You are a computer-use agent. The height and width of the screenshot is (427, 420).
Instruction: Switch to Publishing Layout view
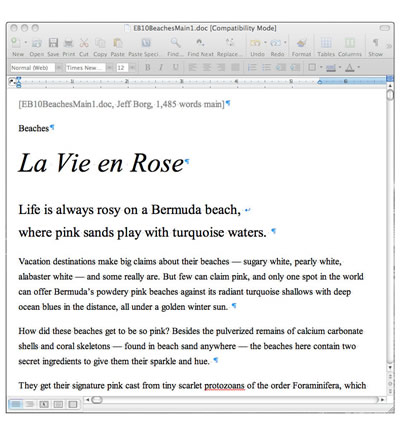pyautogui.click(x=44, y=404)
